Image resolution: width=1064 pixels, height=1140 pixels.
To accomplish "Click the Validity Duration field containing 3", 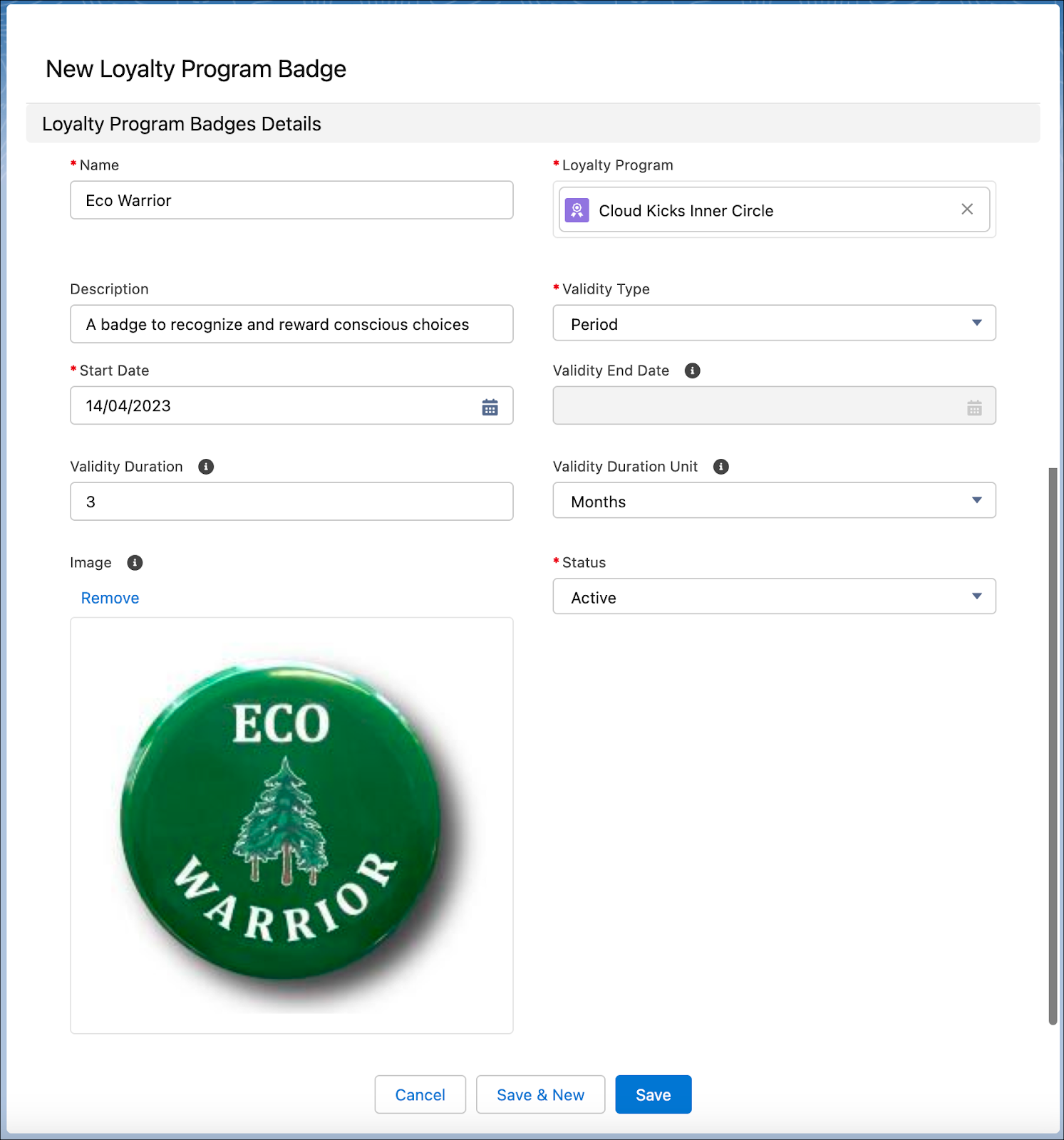I will tap(291, 502).
